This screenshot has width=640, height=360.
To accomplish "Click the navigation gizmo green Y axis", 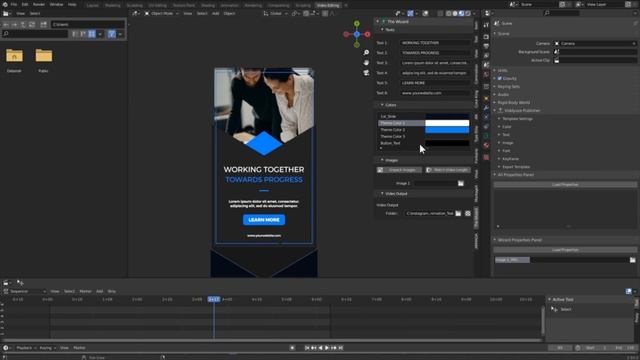I will [x=357, y=24].
